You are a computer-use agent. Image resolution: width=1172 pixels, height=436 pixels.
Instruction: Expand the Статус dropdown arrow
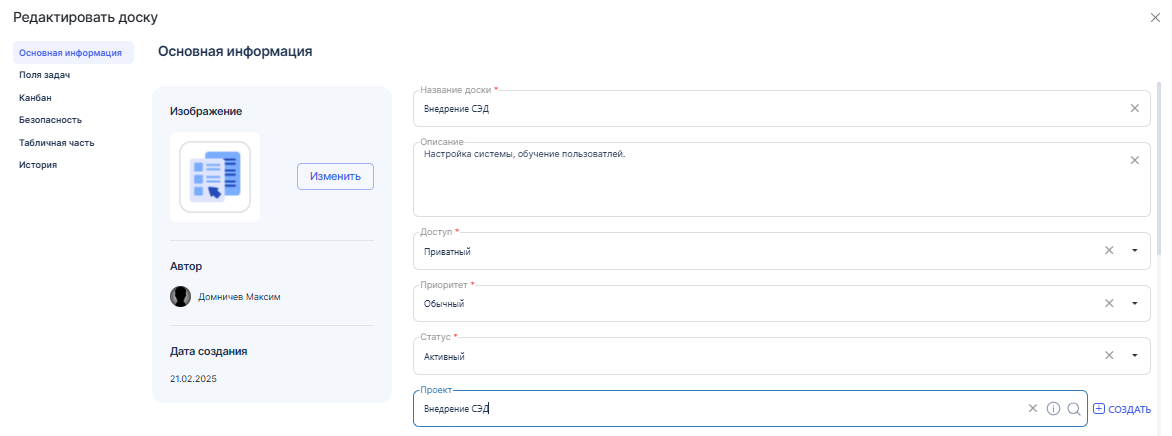pyautogui.click(x=1134, y=355)
